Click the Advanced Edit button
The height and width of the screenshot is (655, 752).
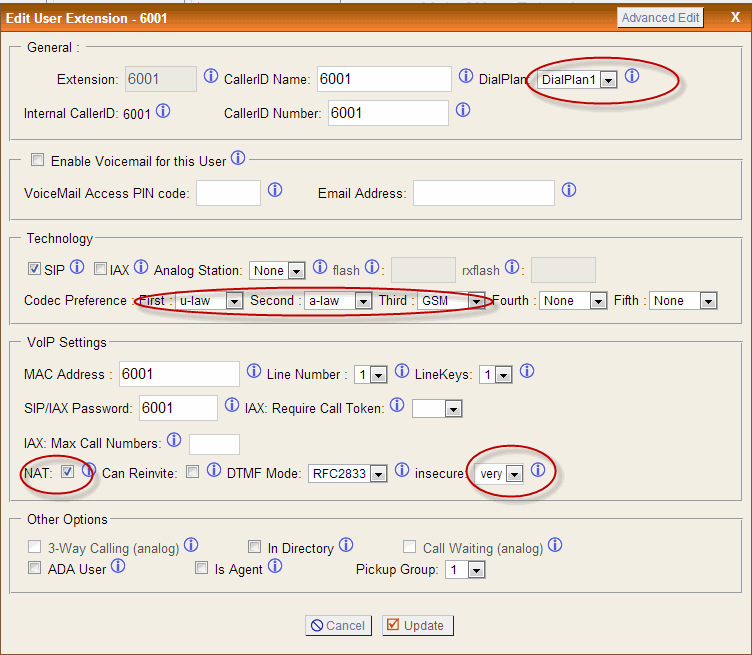660,18
